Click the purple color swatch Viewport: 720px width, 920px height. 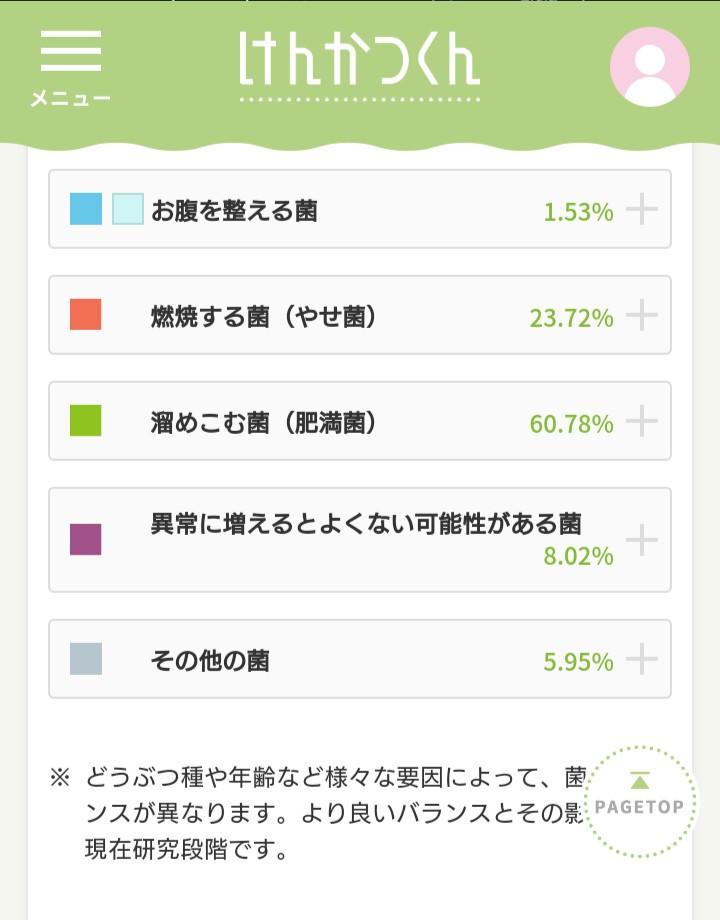[x=86, y=539]
